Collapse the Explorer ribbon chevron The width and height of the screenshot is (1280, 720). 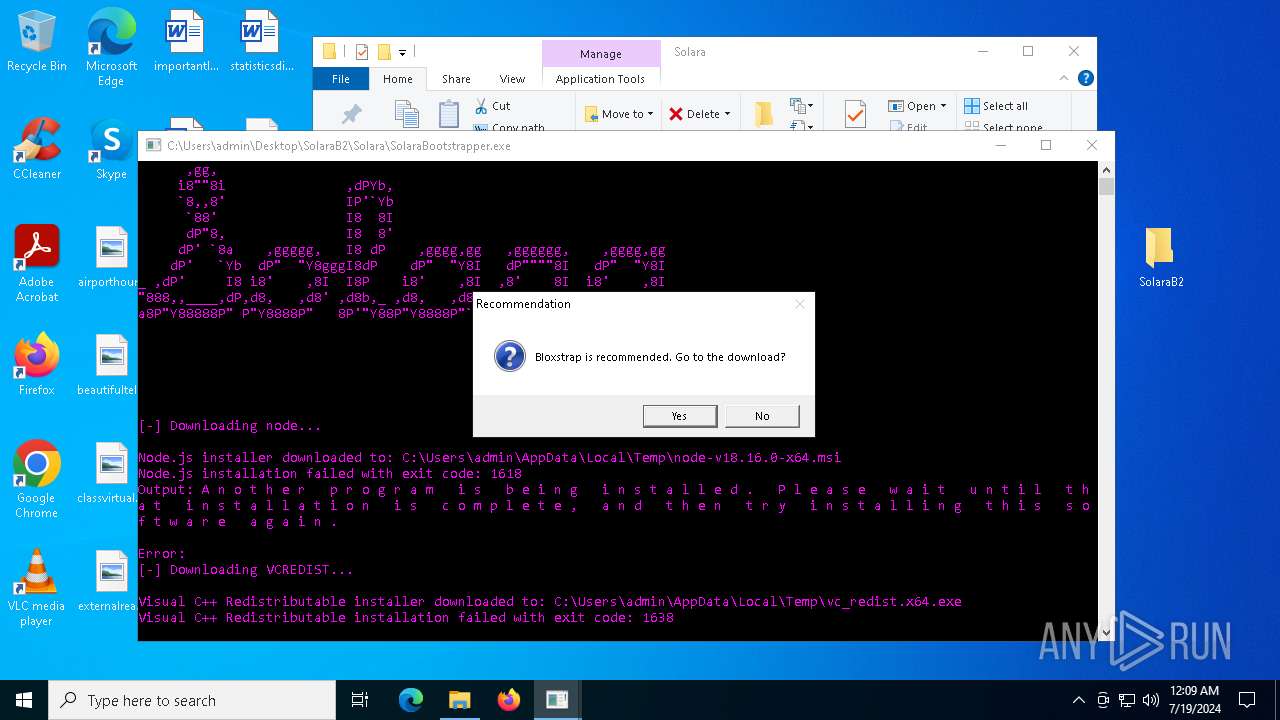[x=1063, y=78]
